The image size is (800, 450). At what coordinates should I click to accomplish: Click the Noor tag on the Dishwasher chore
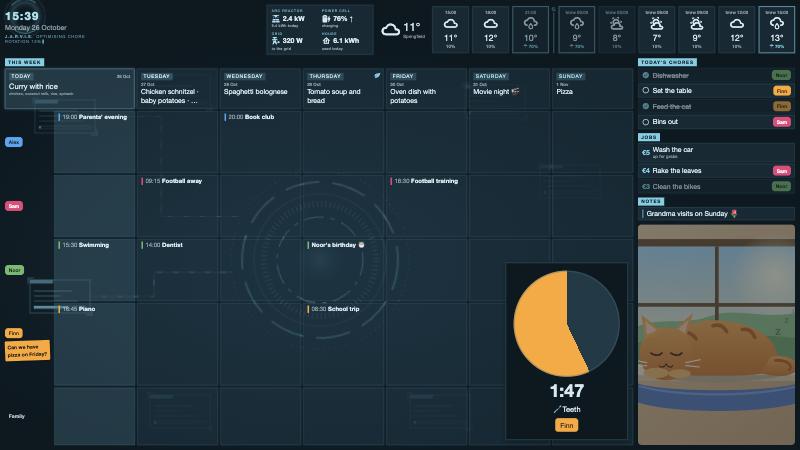(781, 75)
